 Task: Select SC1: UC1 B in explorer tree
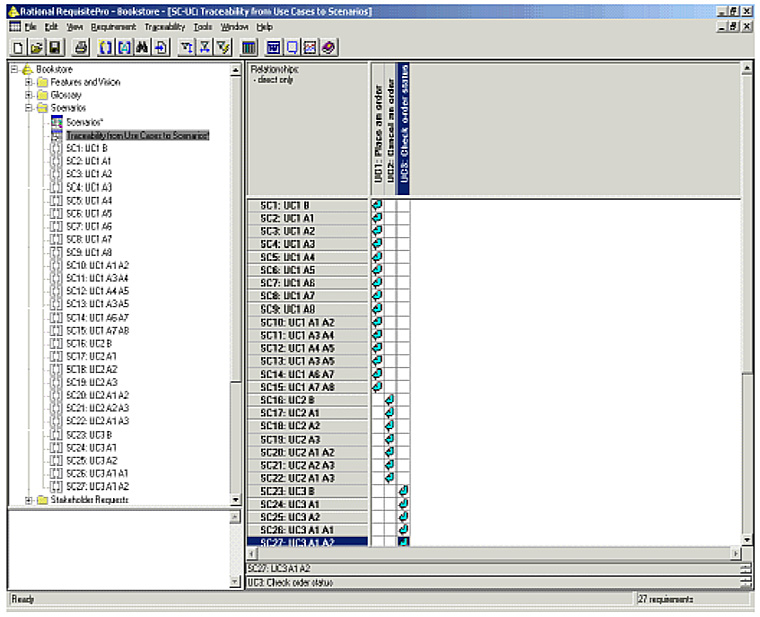pyautogui.click(x=87, y=148)
